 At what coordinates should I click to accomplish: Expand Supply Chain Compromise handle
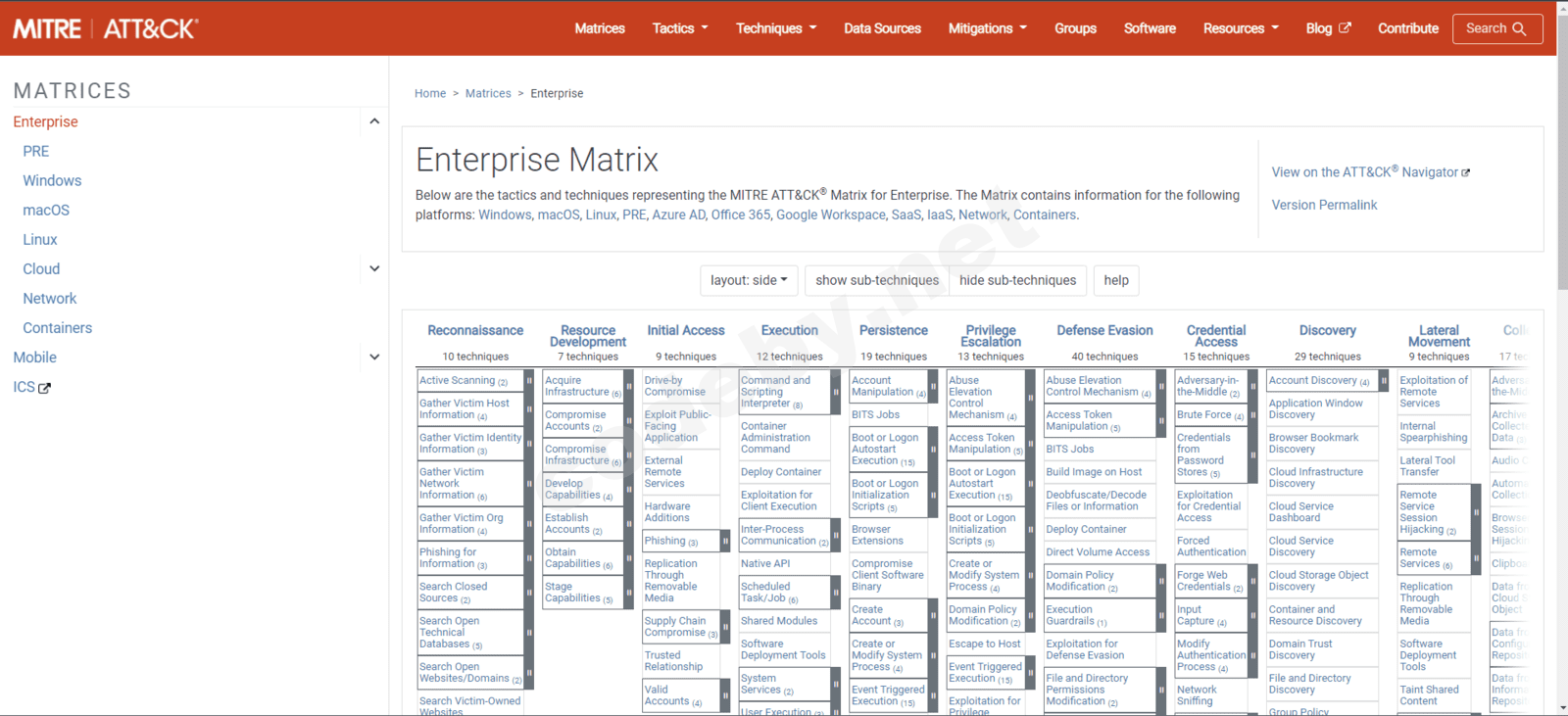(725, 627)
